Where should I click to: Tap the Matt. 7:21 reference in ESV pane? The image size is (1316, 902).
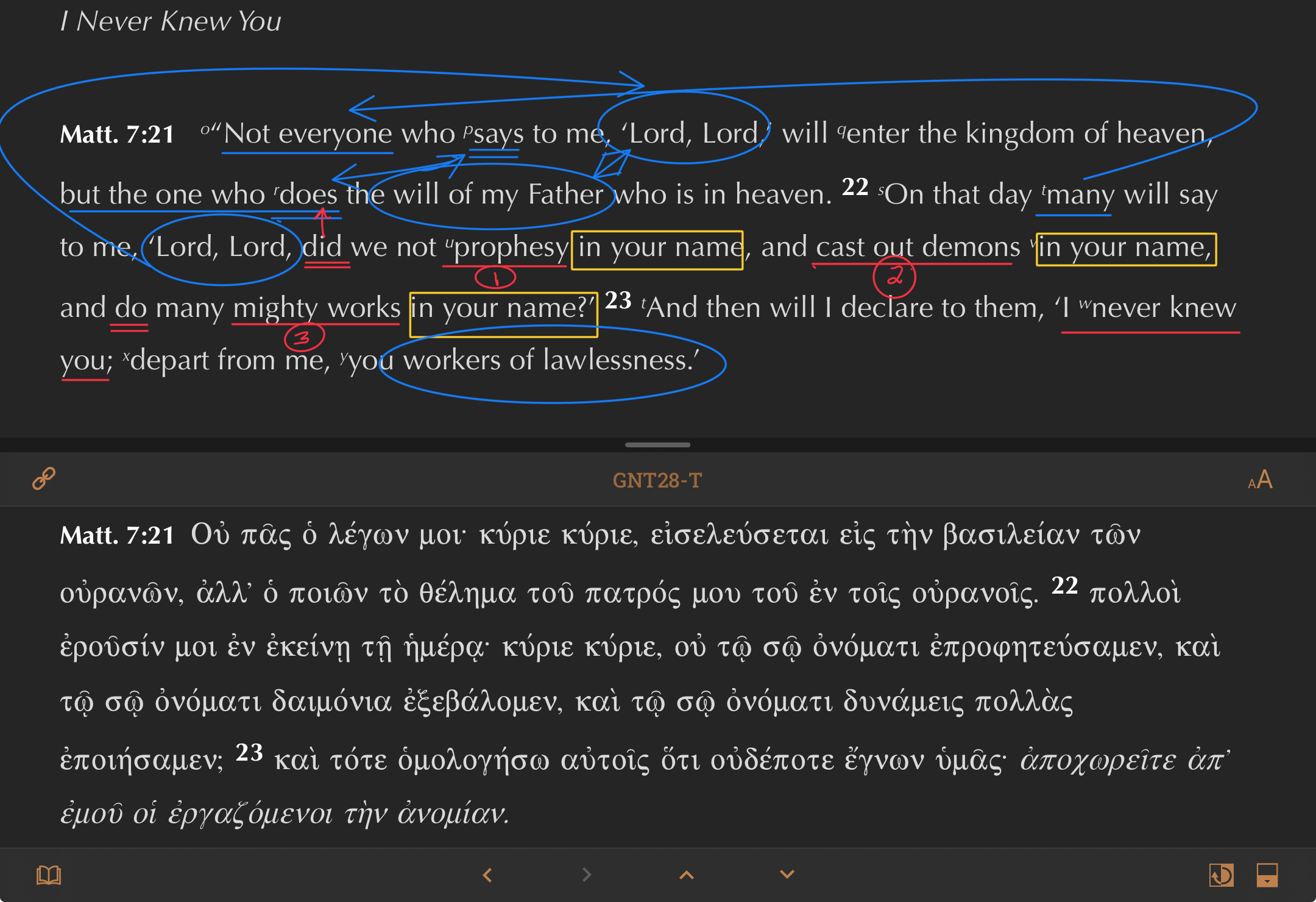(118, 134)
